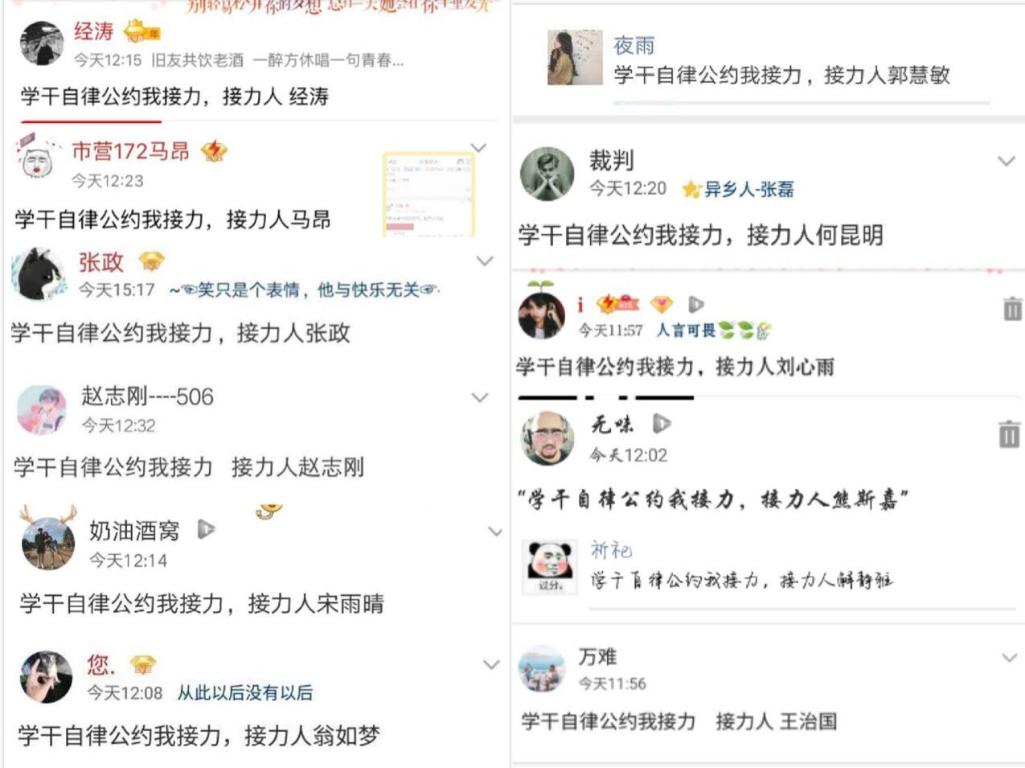Viewport: 1025px width, 768px height.
Task: Open the dropdown chevron on 裁判's post
Action: pos(1006,161)
